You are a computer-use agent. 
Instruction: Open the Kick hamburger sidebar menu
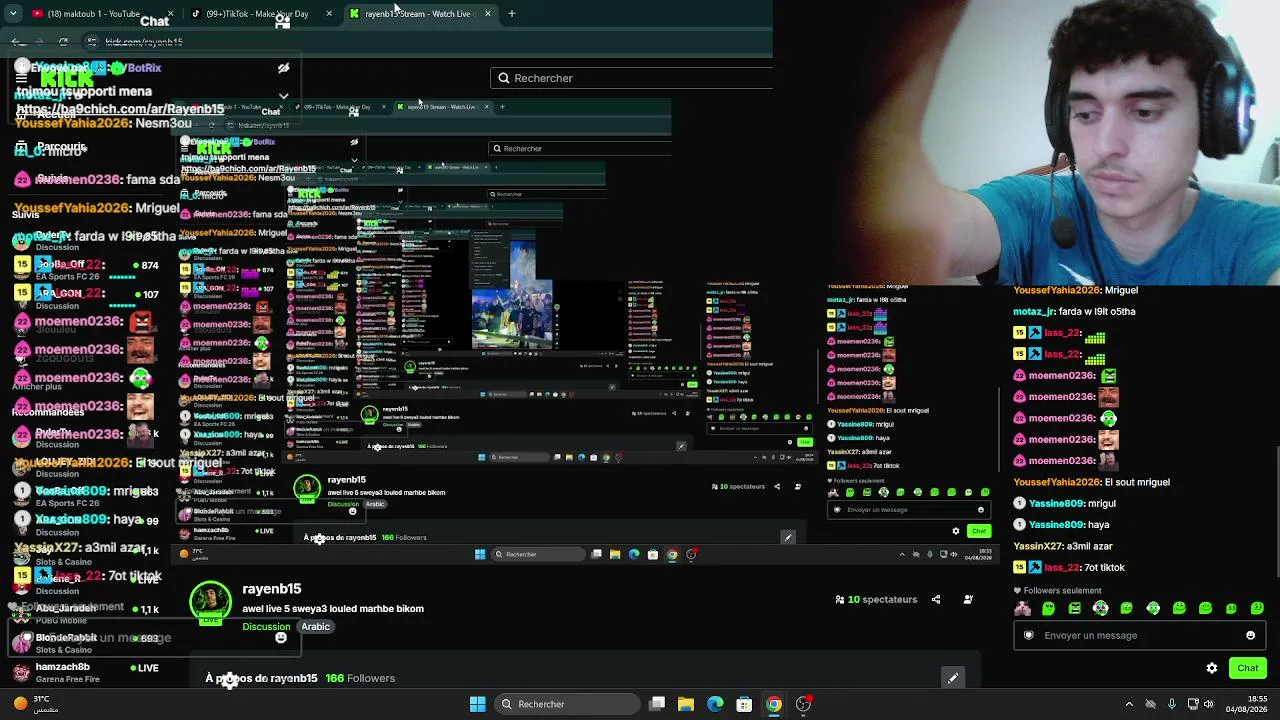pos(21,78)
